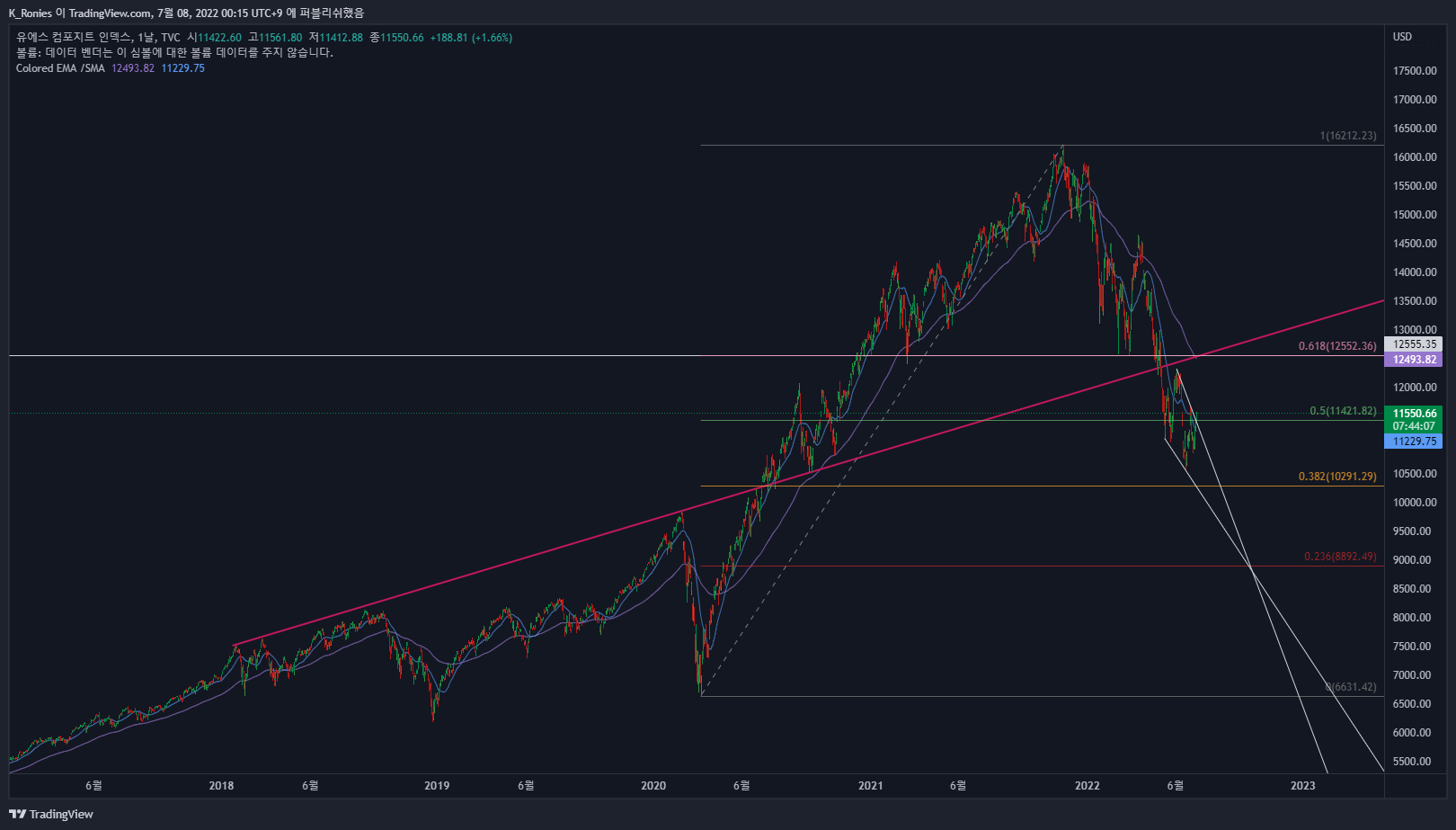Select the 0.382(10291.29) Fibonacci level label
The image size is (1456, 830).
coord(1337,477)
